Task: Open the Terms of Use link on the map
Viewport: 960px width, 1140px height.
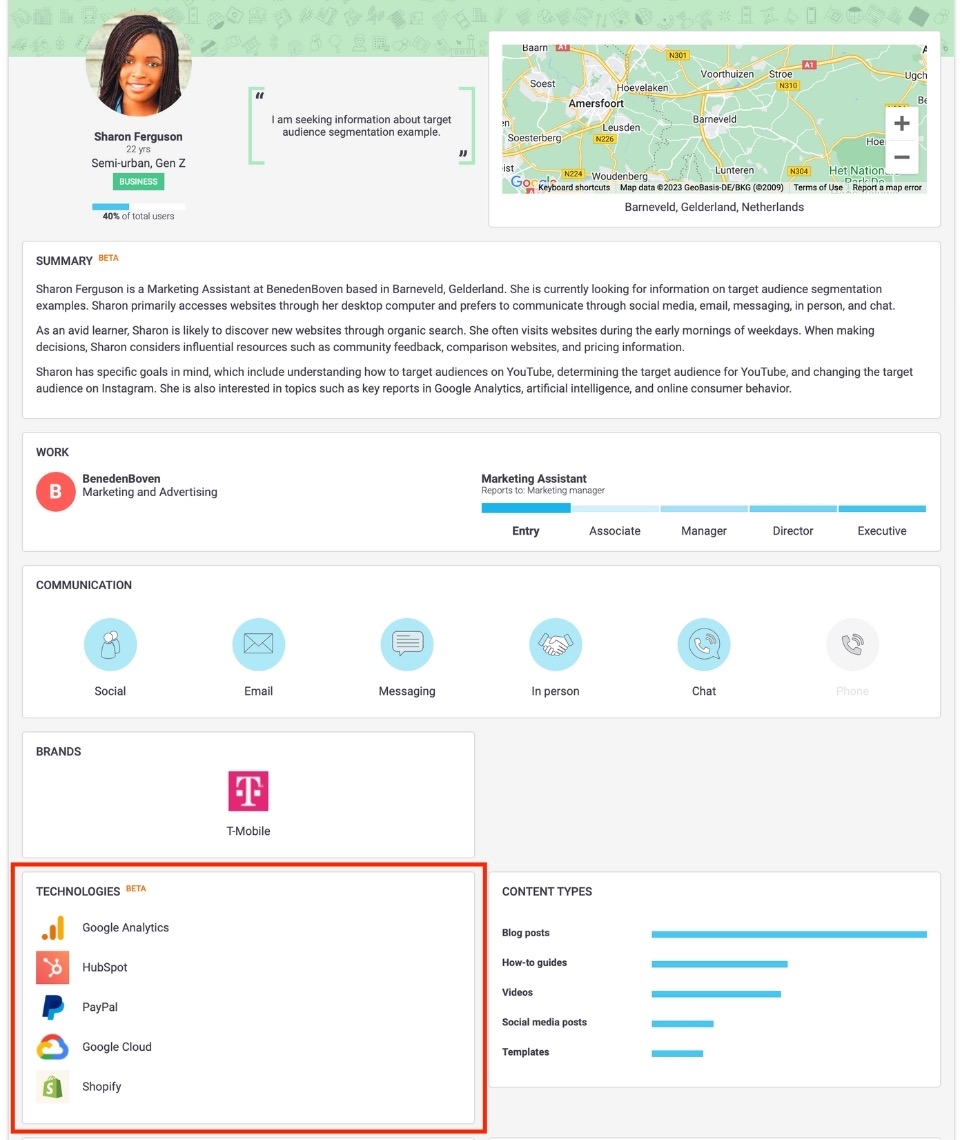Action: (x=818, y=187)
